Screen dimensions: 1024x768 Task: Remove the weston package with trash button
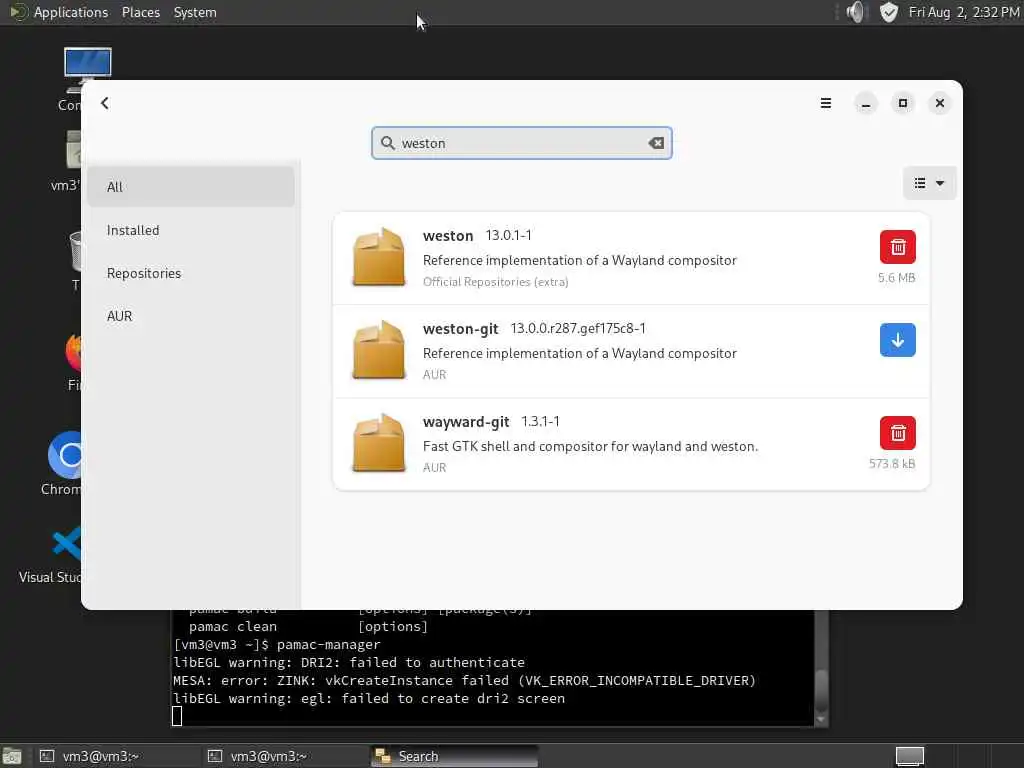[x=897, y=247]
